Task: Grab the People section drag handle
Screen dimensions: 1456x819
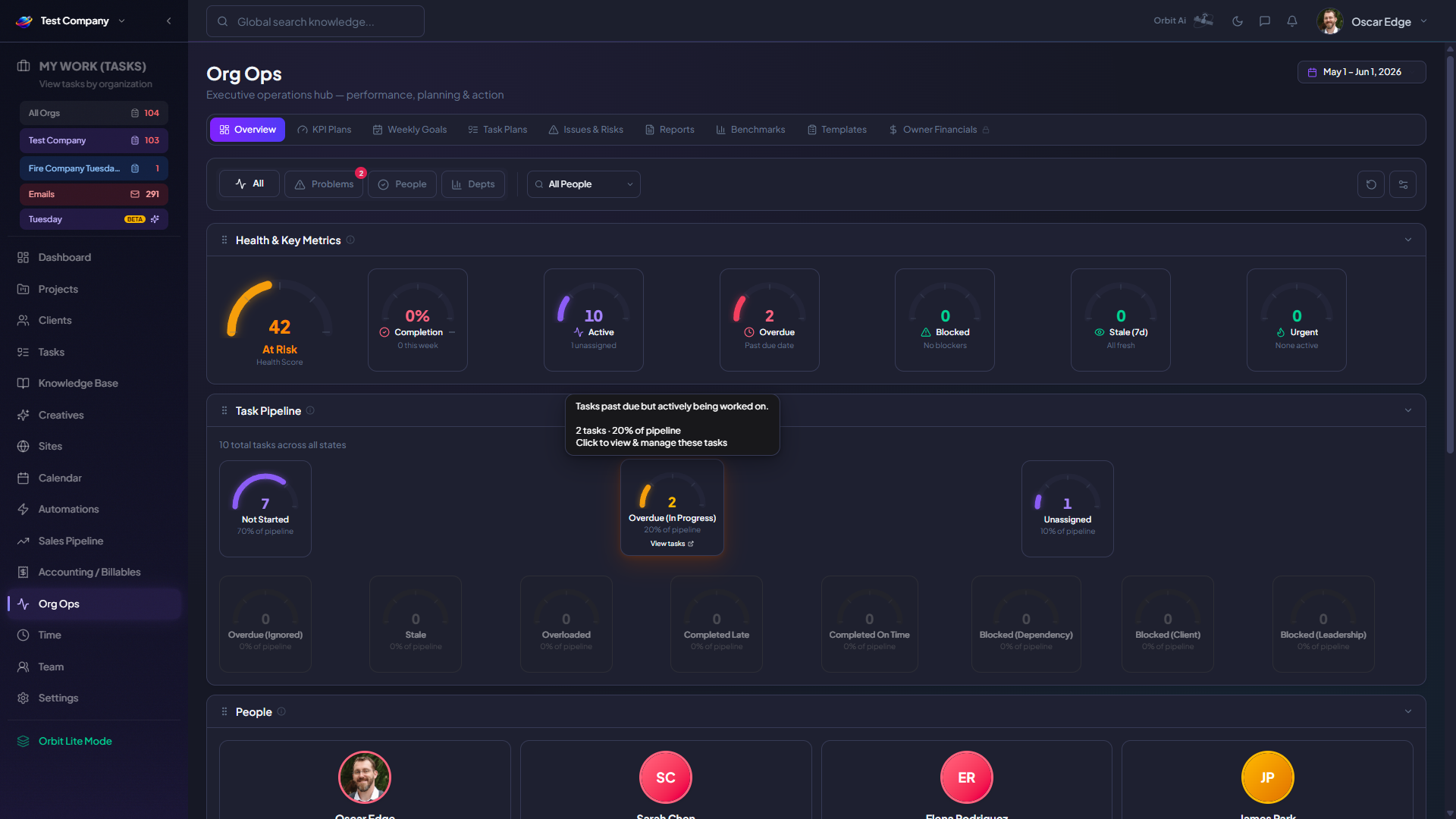Action: pyautogui.click(x=224, y=712)
